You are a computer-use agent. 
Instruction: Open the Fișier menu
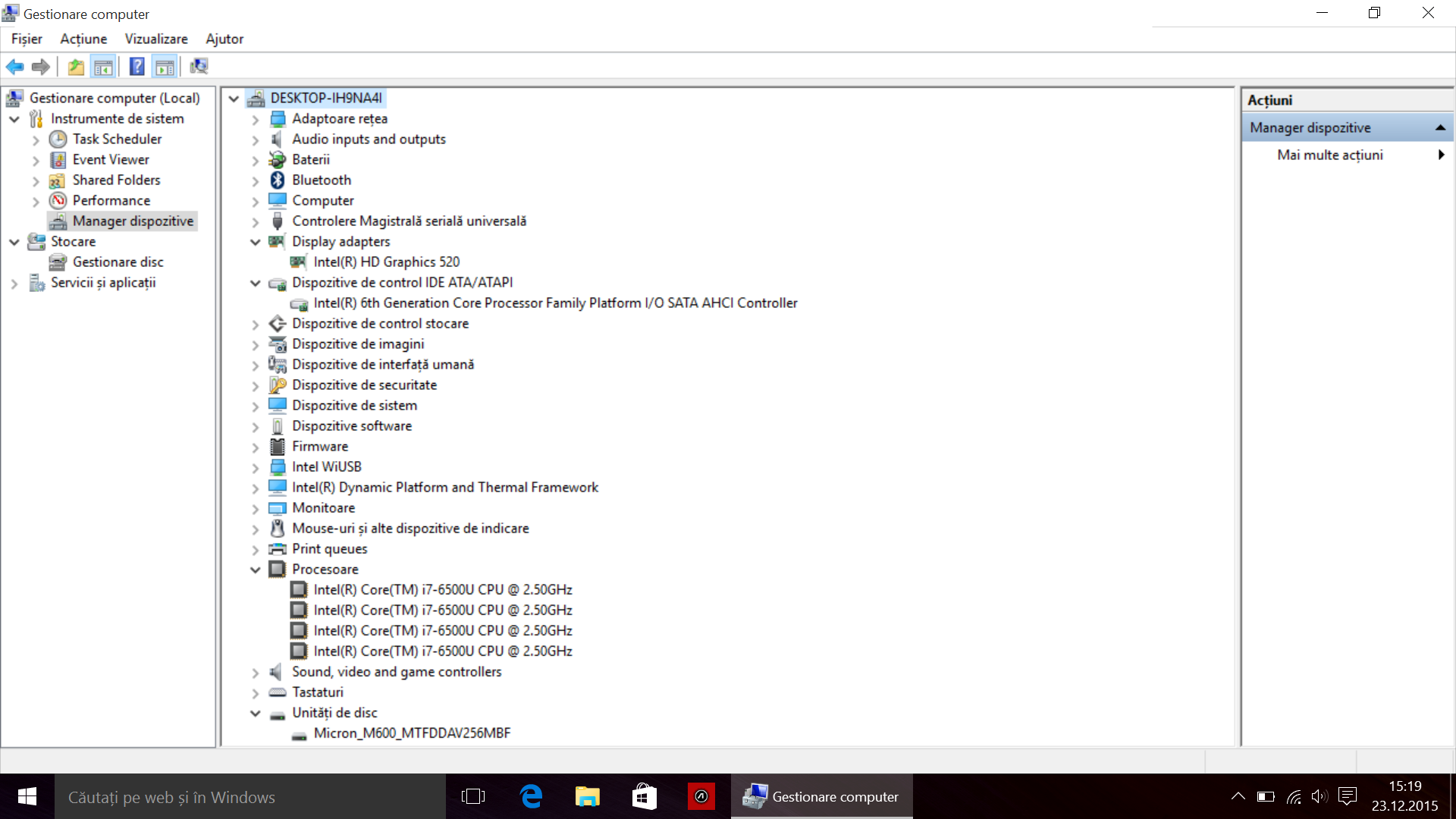point(27,39)
